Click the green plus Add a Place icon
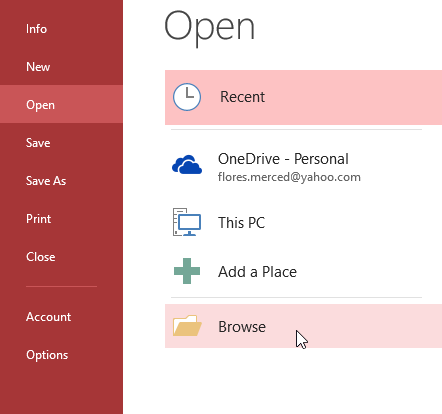442x414 pixels. pos(187,271)
